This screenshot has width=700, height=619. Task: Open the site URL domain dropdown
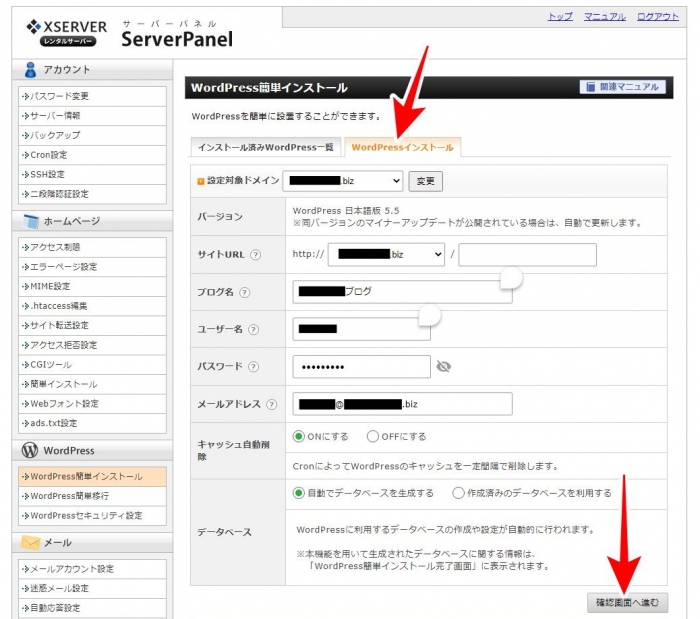[x=386, y=254]
